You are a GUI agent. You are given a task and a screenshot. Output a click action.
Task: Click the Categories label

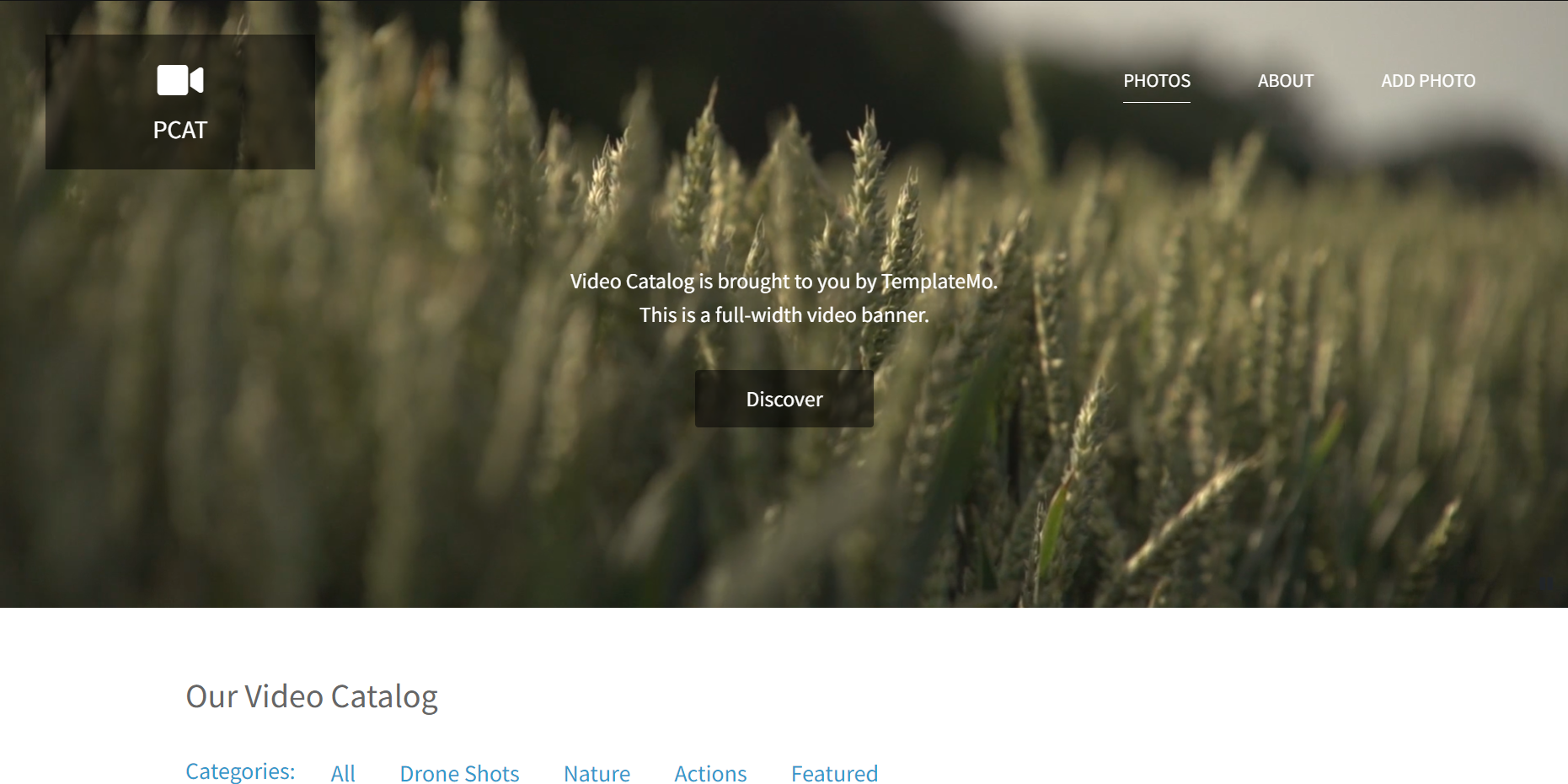click(x=240, y=771)
